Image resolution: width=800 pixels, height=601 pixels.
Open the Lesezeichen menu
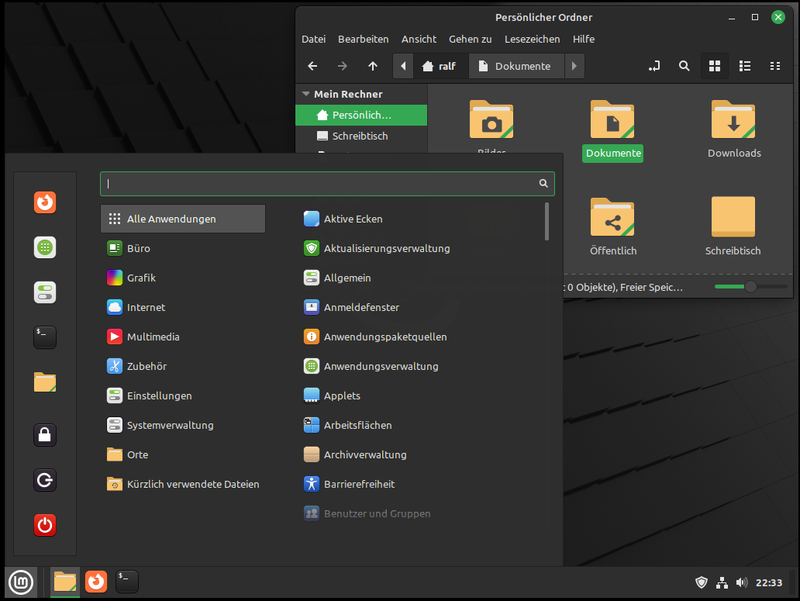coord(532,39)
